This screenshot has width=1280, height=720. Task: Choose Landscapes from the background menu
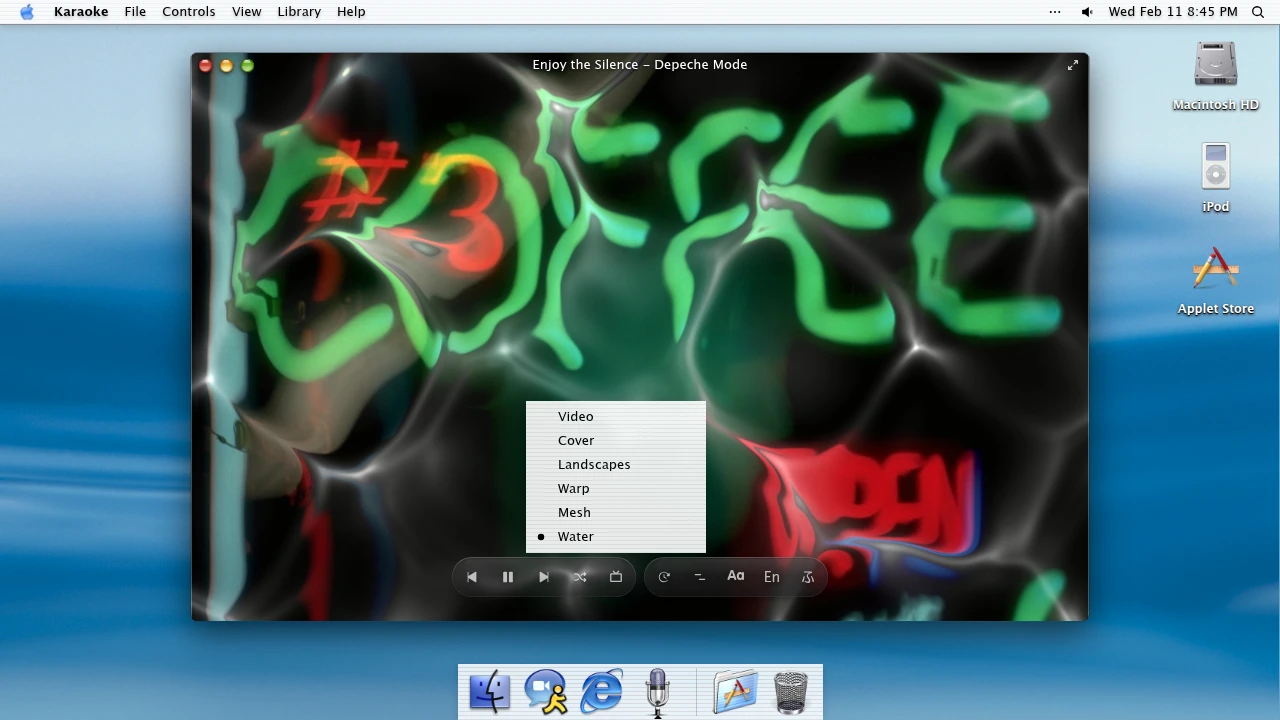[616, 464]
